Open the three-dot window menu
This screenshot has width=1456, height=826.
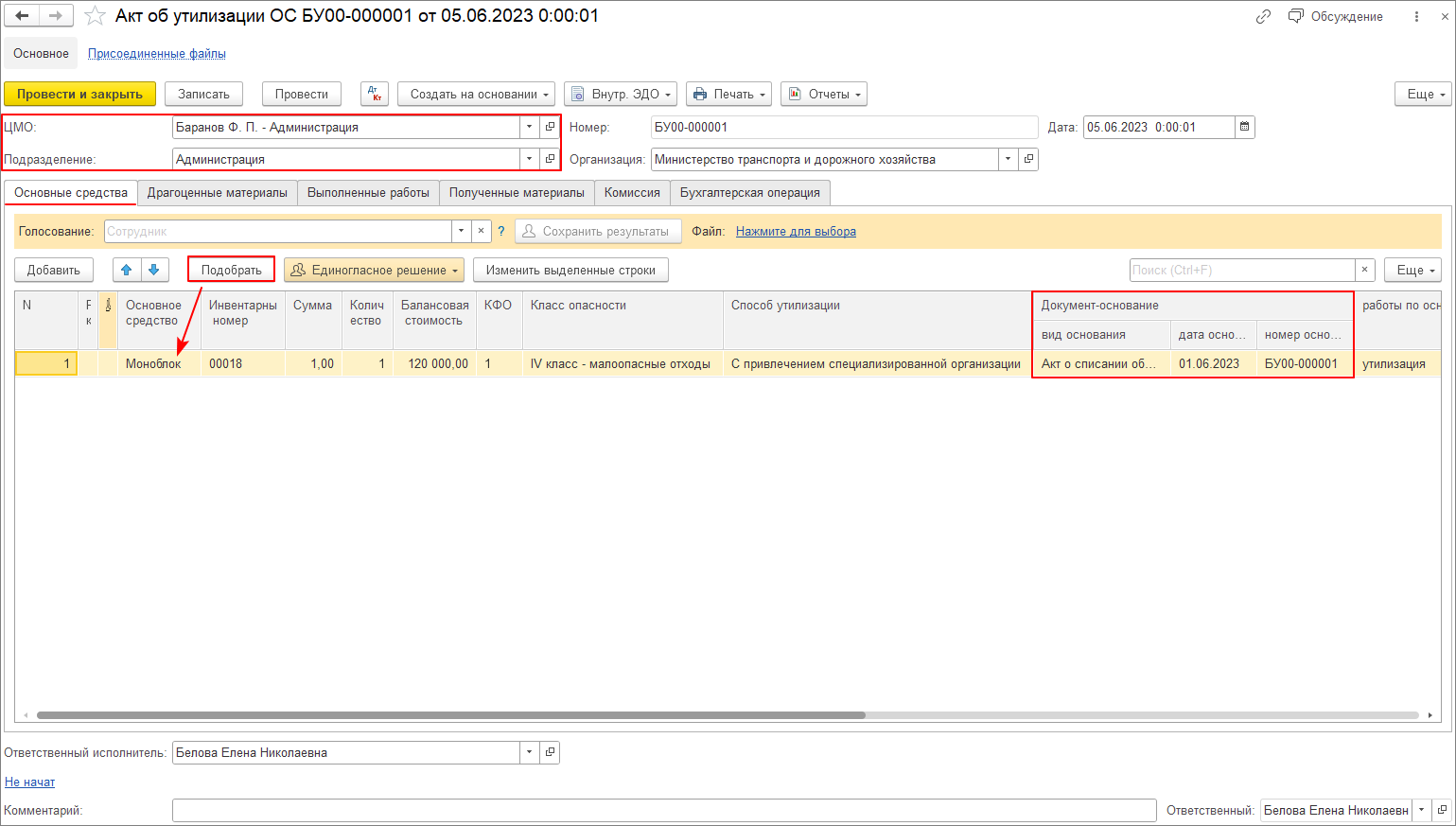pos(1416,16)
